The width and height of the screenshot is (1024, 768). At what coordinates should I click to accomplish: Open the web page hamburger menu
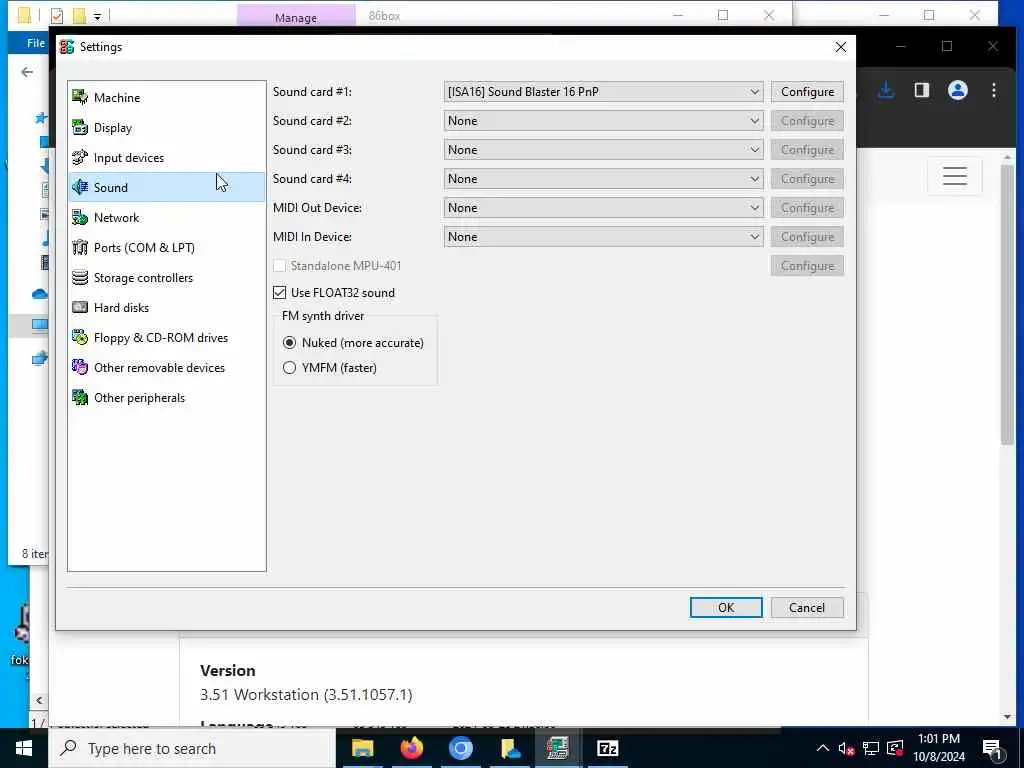coord(954,176)
